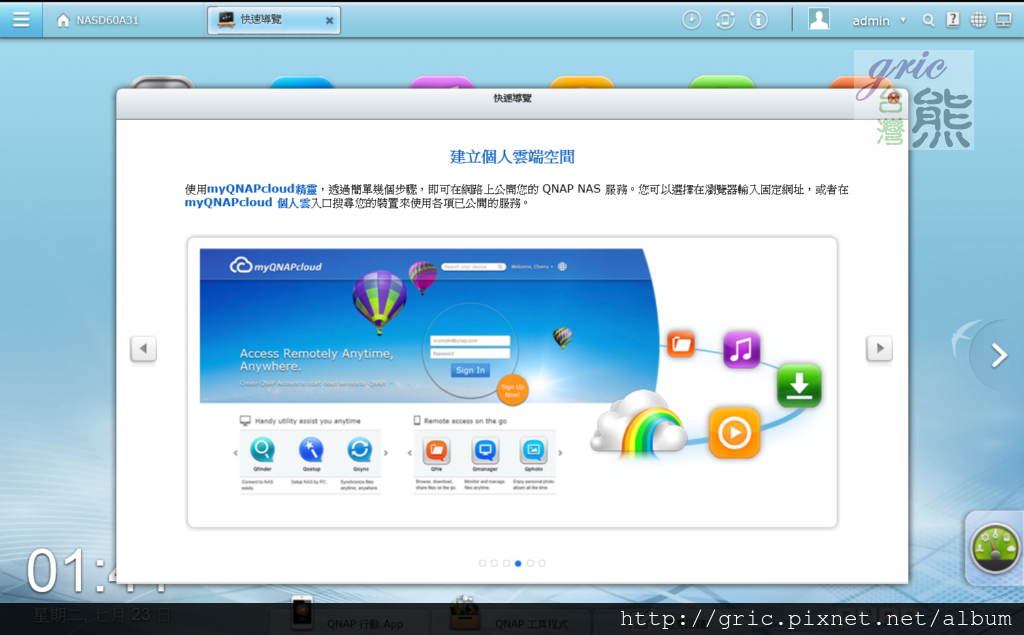The width and height of the screenshot is (1024, 635).
Task: Click the orange Sign Up Now badge
Action: click(513, 391)
